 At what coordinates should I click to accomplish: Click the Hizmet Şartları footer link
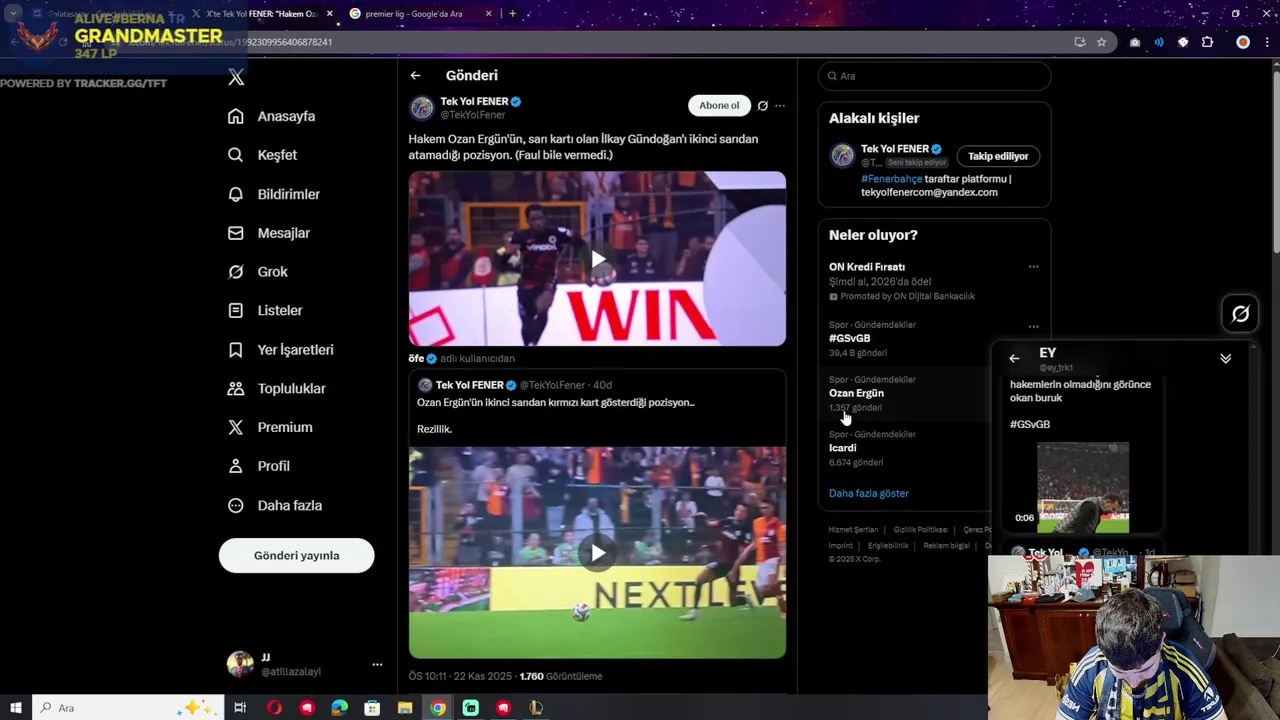point(853,530)
